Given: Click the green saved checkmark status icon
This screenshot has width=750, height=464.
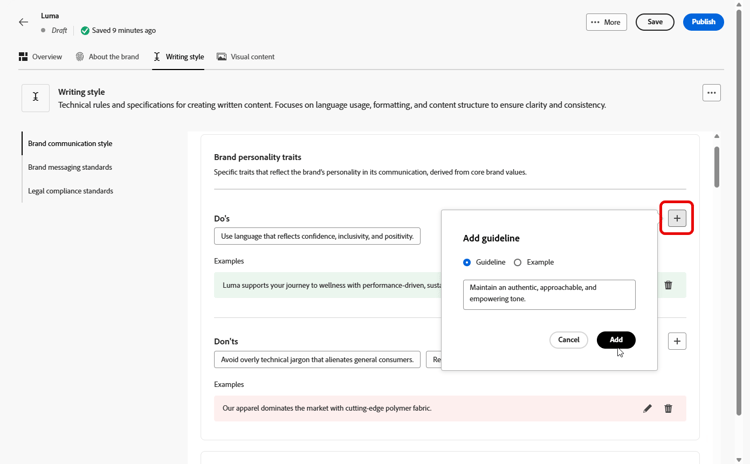Looking at the screenshot, I should 85,31.
